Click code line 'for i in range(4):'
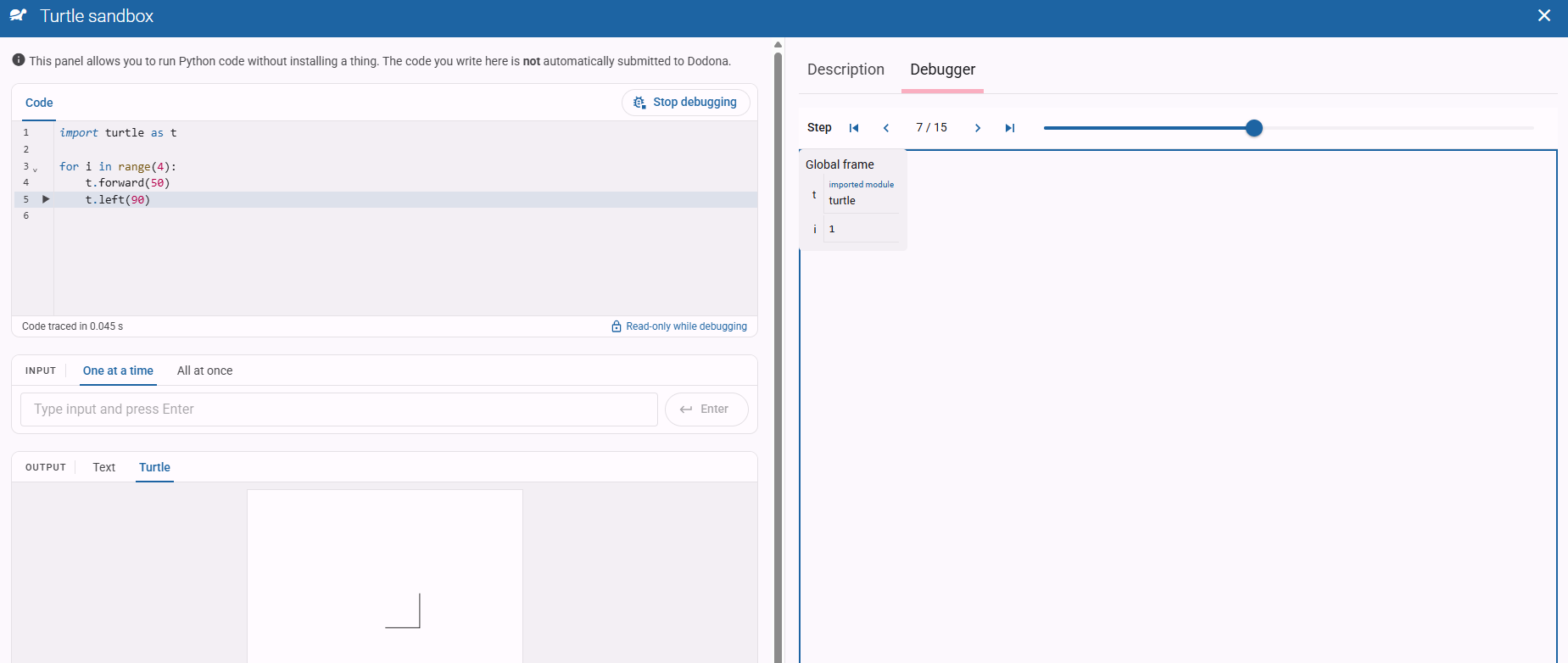Screen dimensions: 1568x663 point(118,167)
